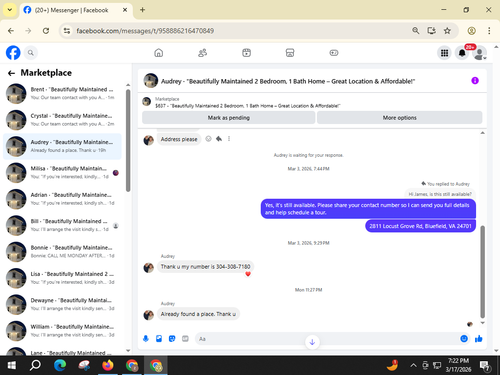This screenshot has width=500, height=375.
Task: Open Crystal's conversation
Action: tap(62, 120)
